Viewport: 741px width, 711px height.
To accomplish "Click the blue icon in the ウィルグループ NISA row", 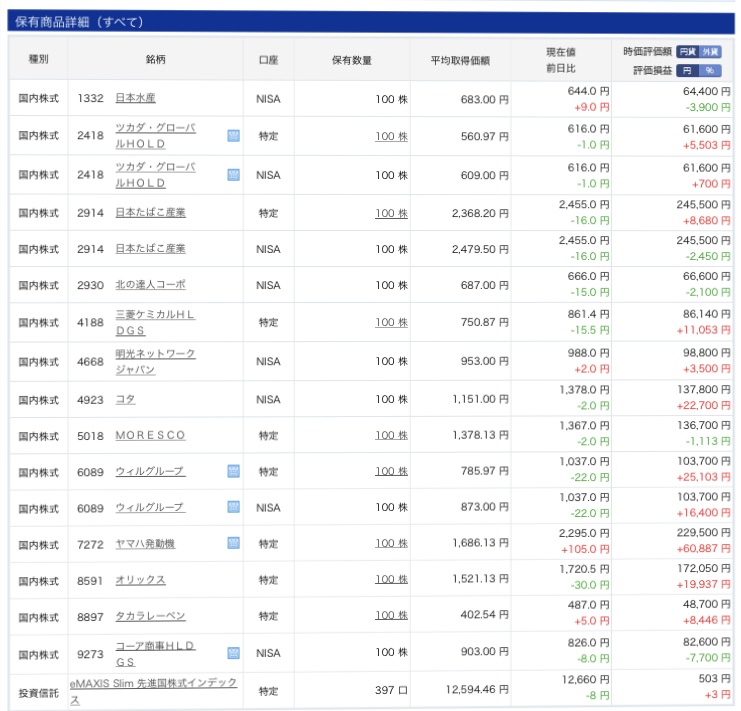I will click(x=233, y=507).
